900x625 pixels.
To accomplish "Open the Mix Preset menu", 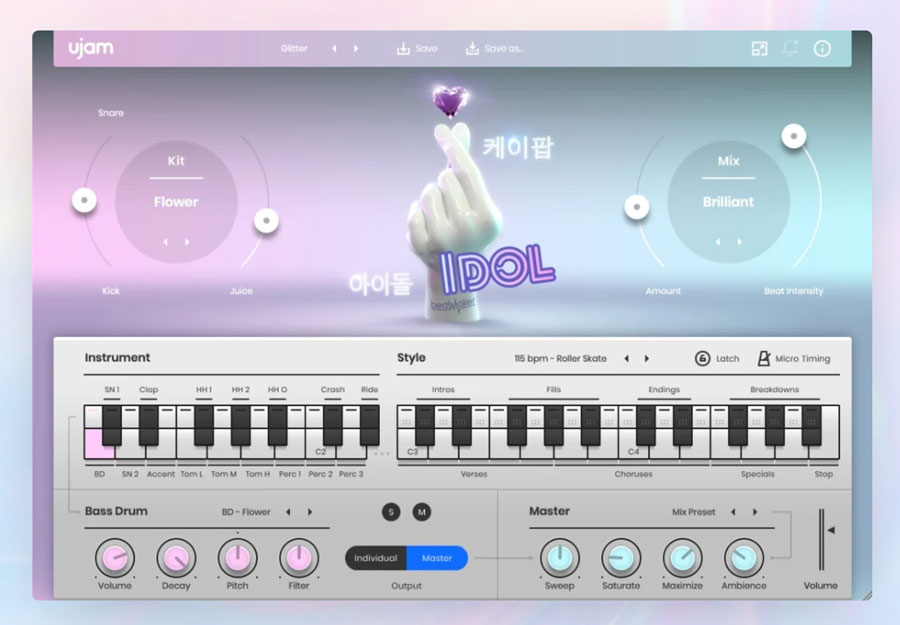I will 693,512.
